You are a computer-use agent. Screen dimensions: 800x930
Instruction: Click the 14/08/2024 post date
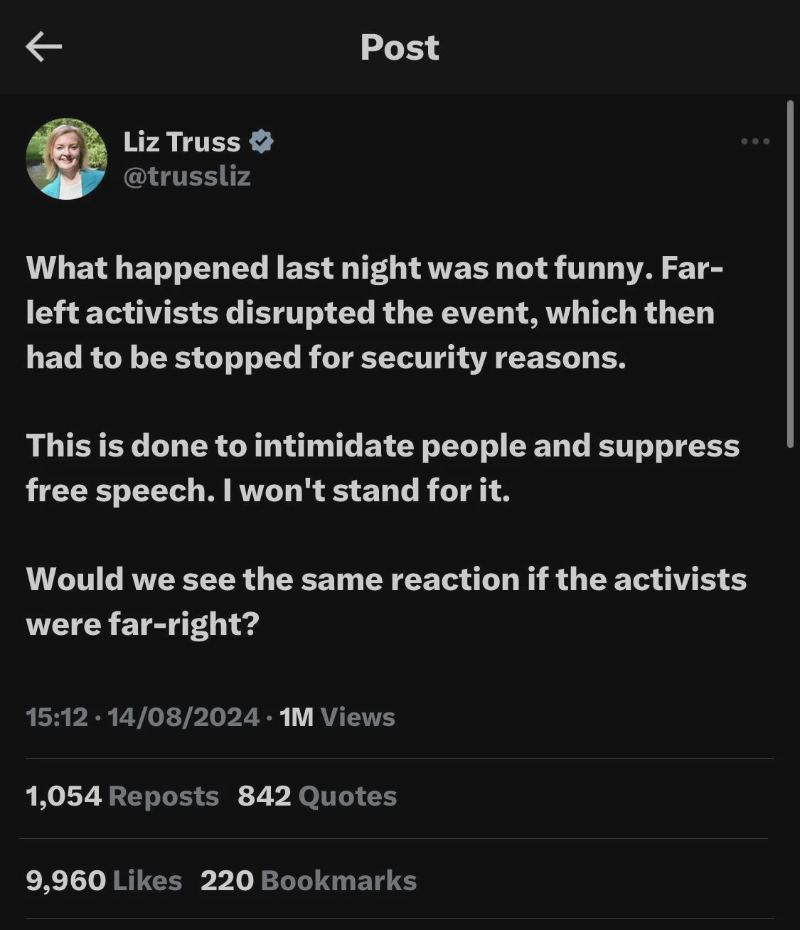(183, 717)
